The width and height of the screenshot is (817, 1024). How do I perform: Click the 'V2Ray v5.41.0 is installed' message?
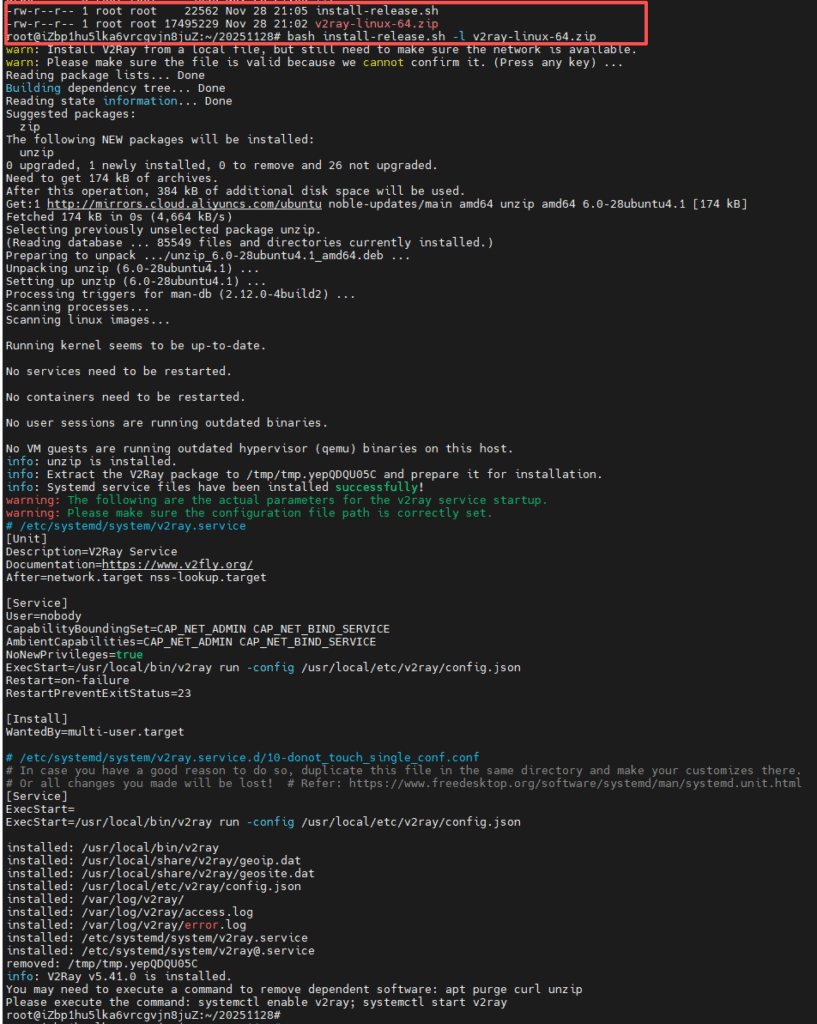131,976
